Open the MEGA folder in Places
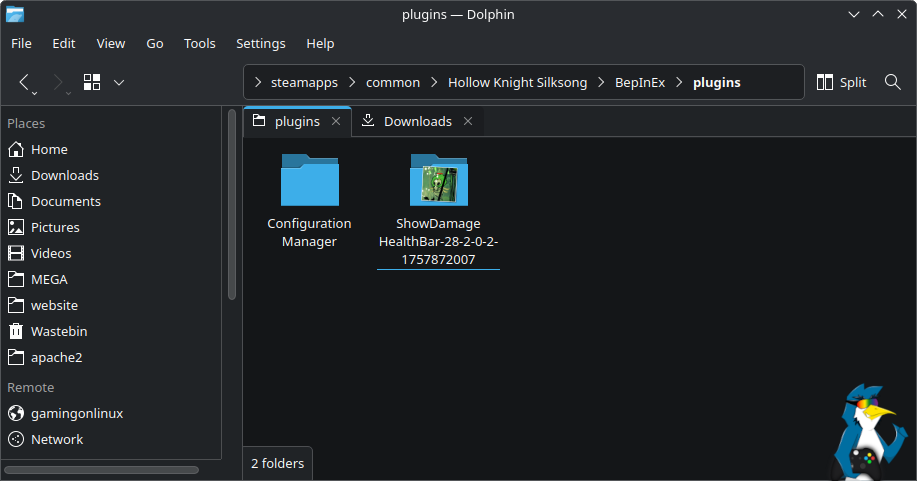 coord(49,279)
